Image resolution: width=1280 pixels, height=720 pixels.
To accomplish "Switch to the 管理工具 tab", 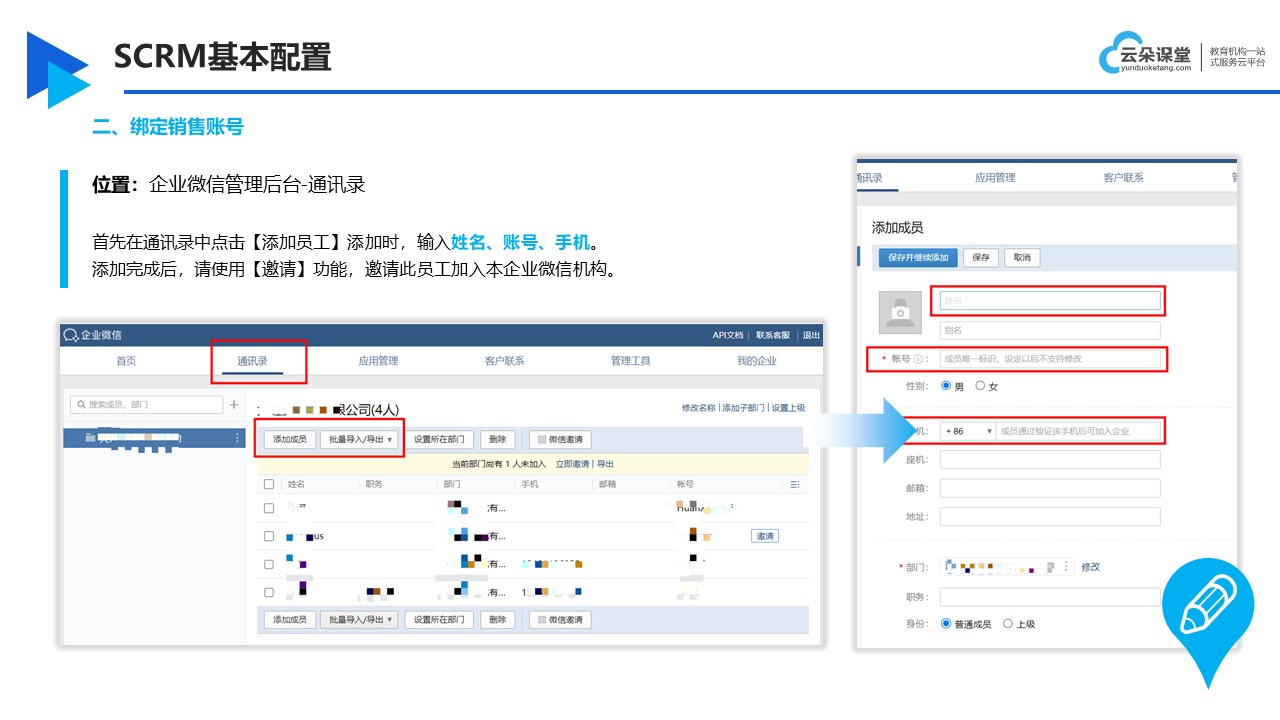I will click(631, 361).
